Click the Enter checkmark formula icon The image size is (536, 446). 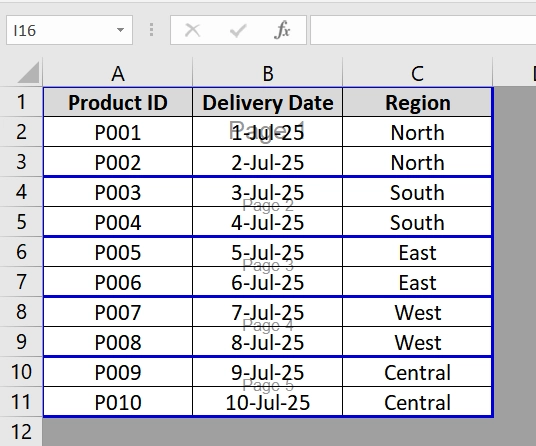pos(238,30)
